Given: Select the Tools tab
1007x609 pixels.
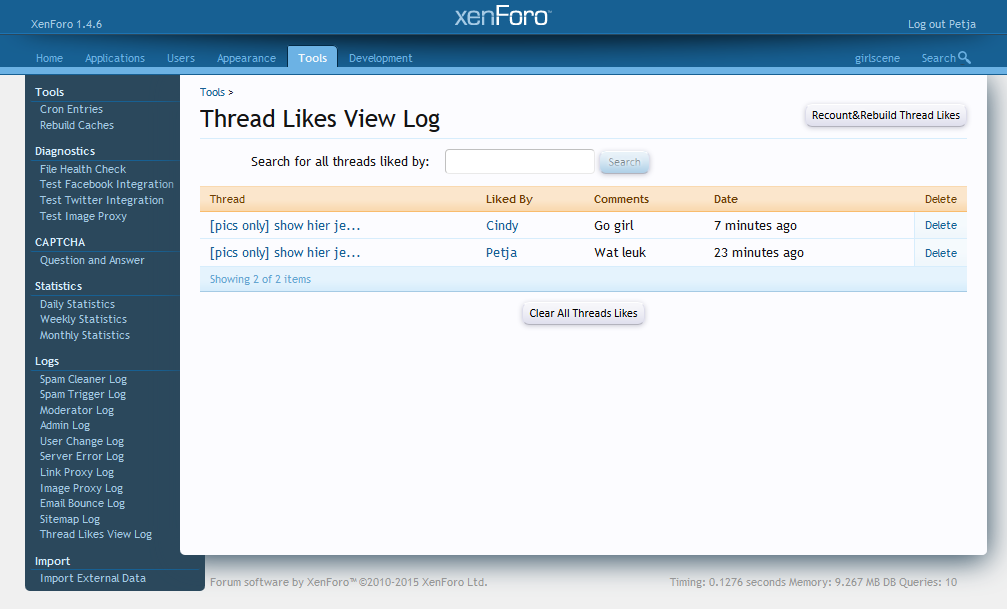Looking at the screenshot, I should click(312, 57).
